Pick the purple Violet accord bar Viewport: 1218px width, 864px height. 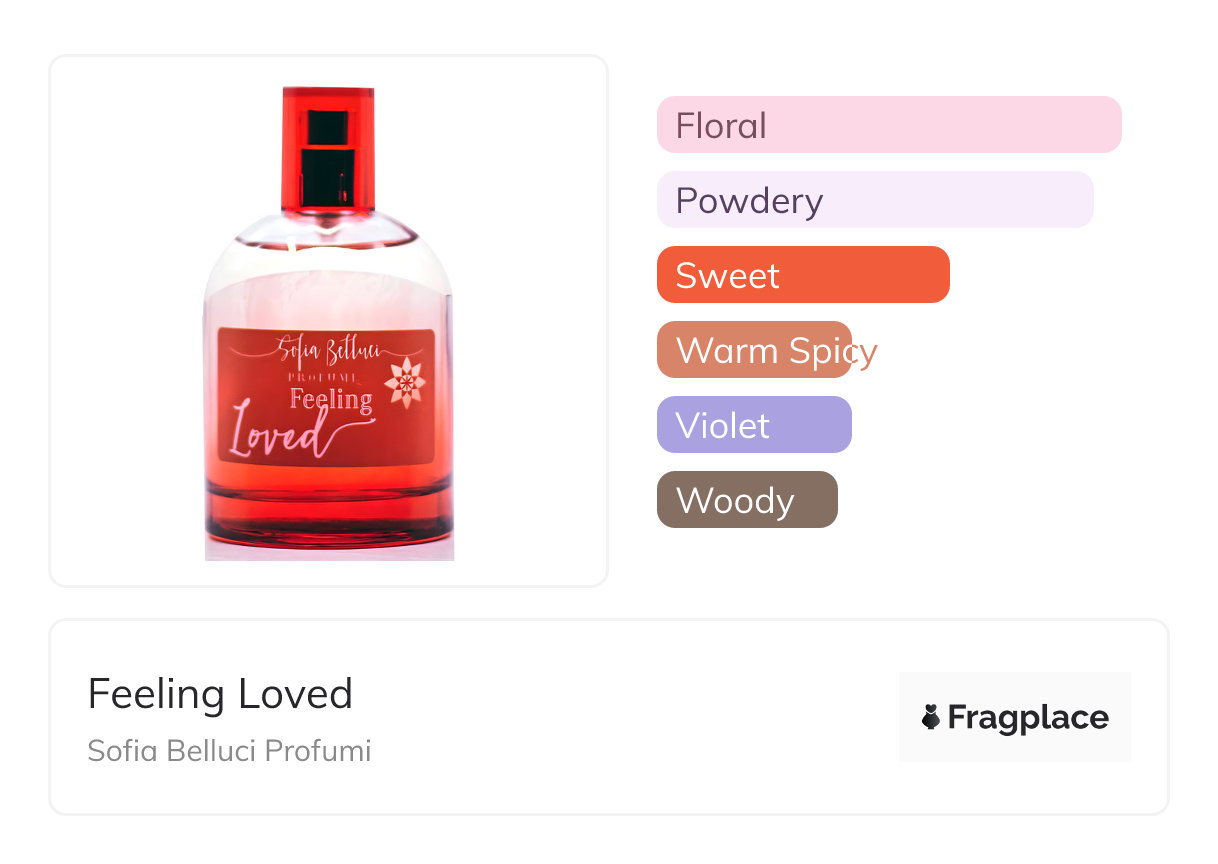click(754, 425)
